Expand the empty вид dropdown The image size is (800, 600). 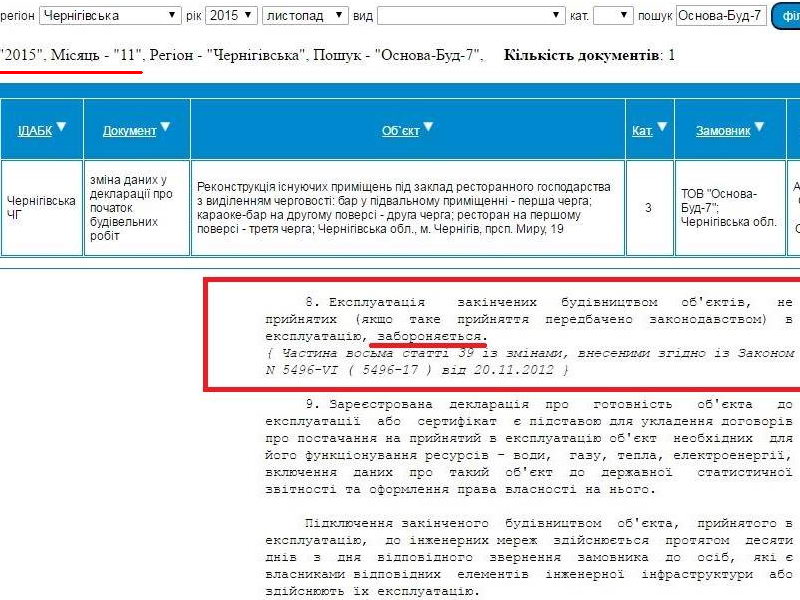pos(471,16)
